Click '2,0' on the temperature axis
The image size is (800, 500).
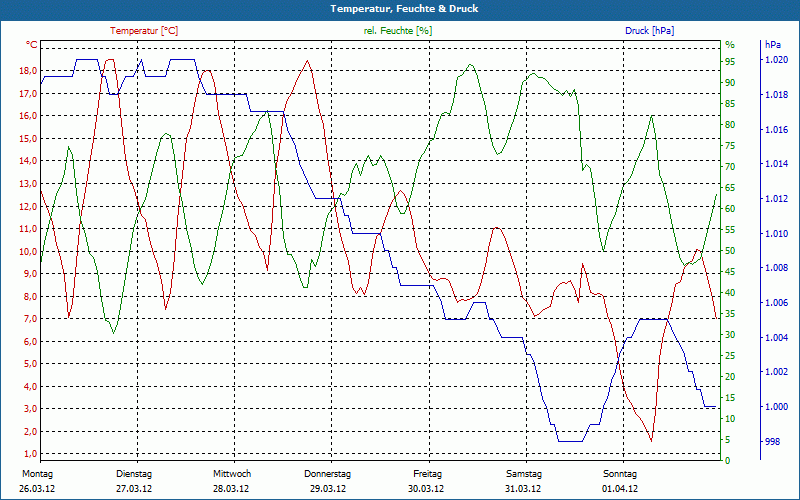click(31, 431)
